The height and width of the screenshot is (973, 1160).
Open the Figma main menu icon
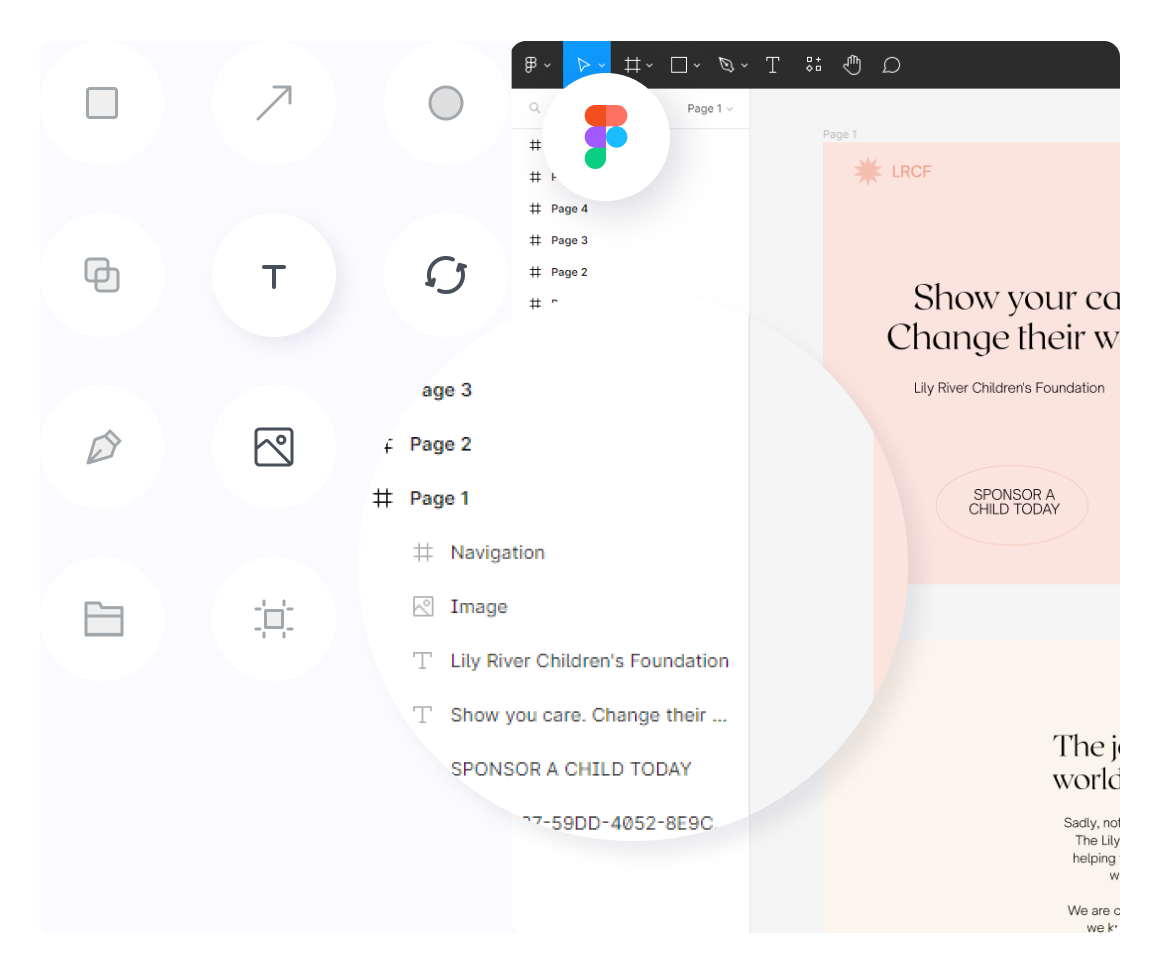532,65
